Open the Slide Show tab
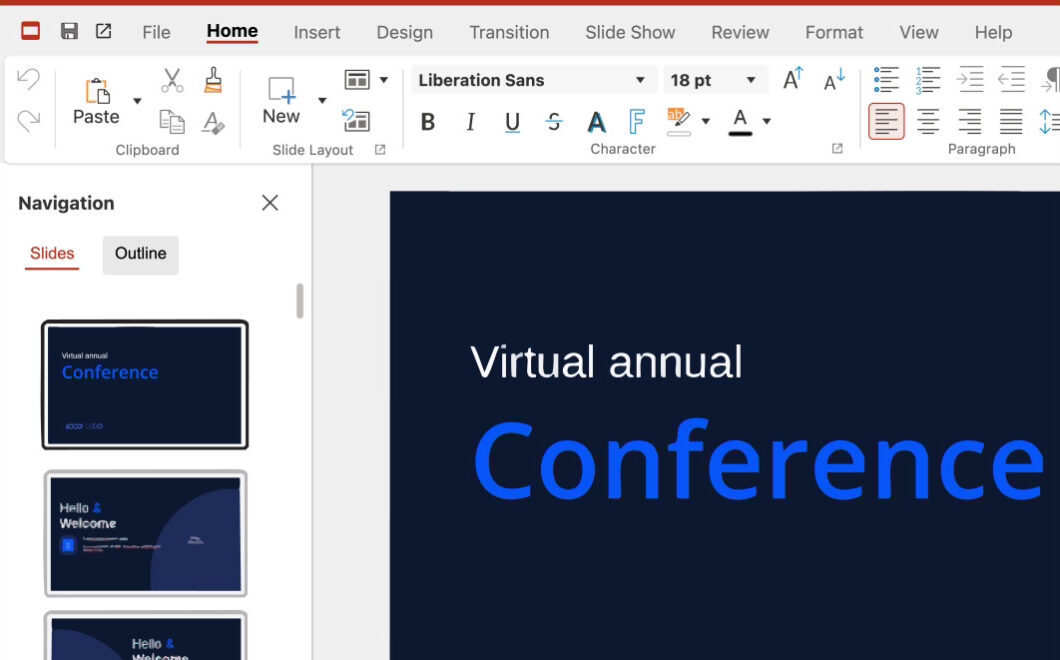 630,32
